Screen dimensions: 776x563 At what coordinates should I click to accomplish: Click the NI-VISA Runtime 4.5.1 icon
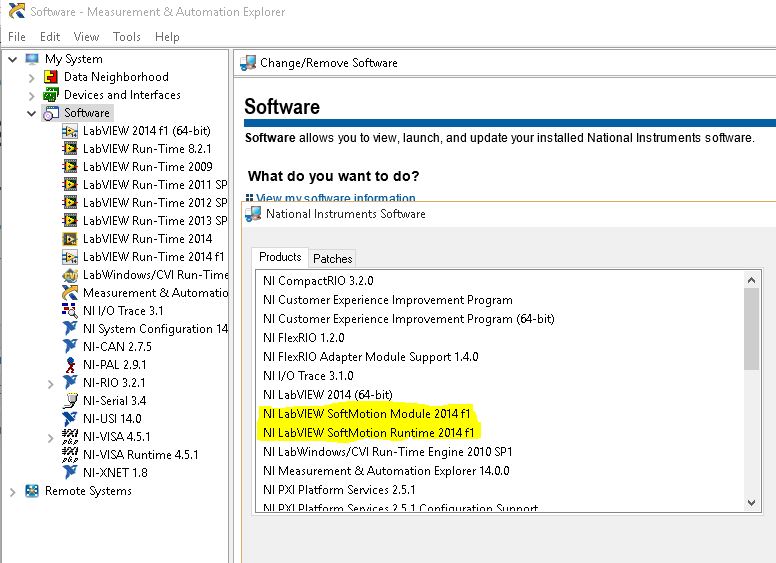[x=70, y=455]
